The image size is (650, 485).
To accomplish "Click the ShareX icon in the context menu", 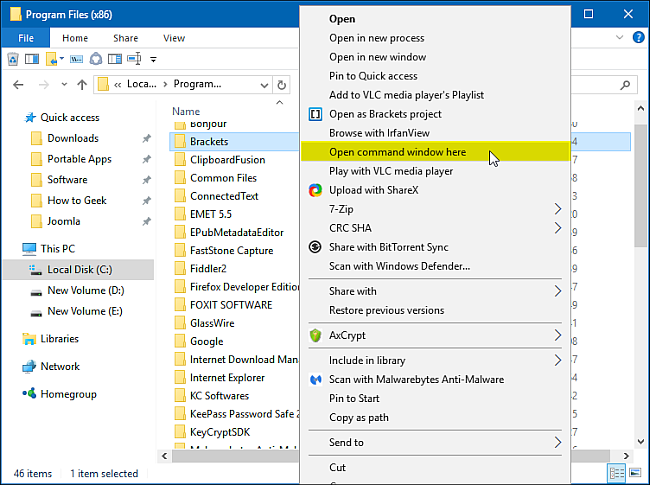I will pos(315,190).
